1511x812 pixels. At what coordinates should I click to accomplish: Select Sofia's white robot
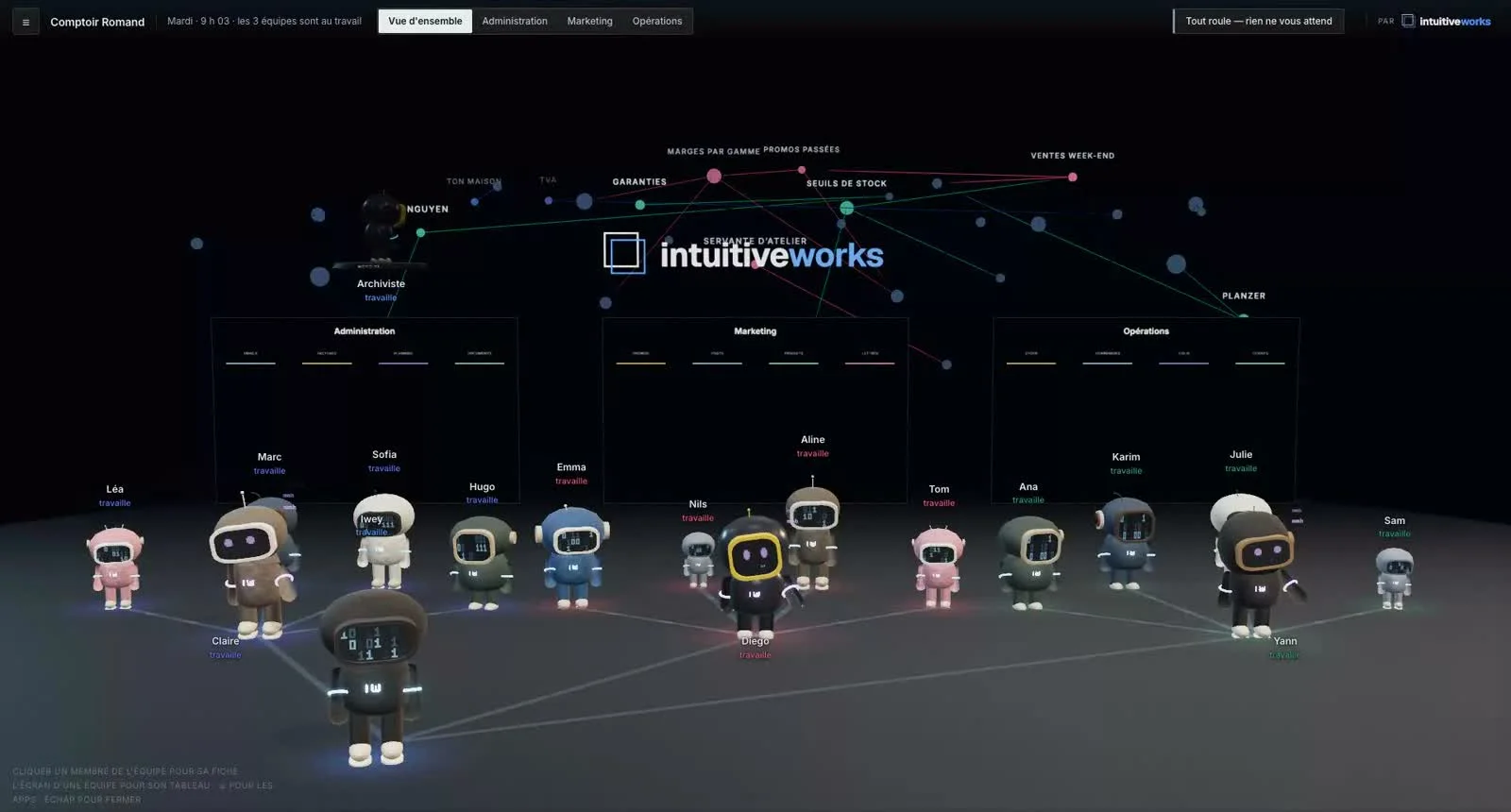384,540
